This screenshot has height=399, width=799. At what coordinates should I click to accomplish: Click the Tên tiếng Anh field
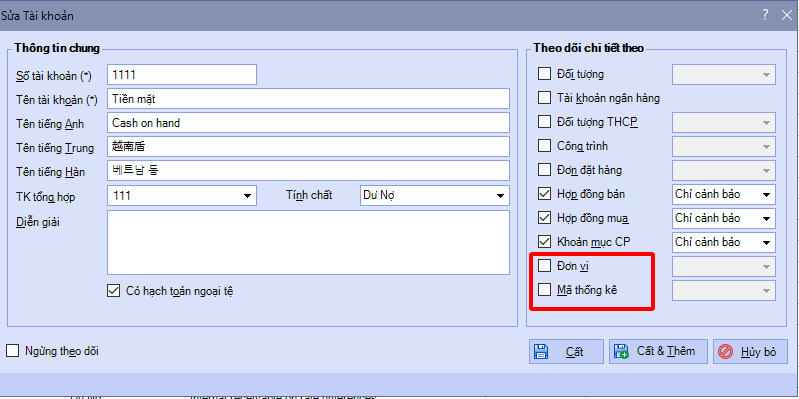[x=308, y=123]
